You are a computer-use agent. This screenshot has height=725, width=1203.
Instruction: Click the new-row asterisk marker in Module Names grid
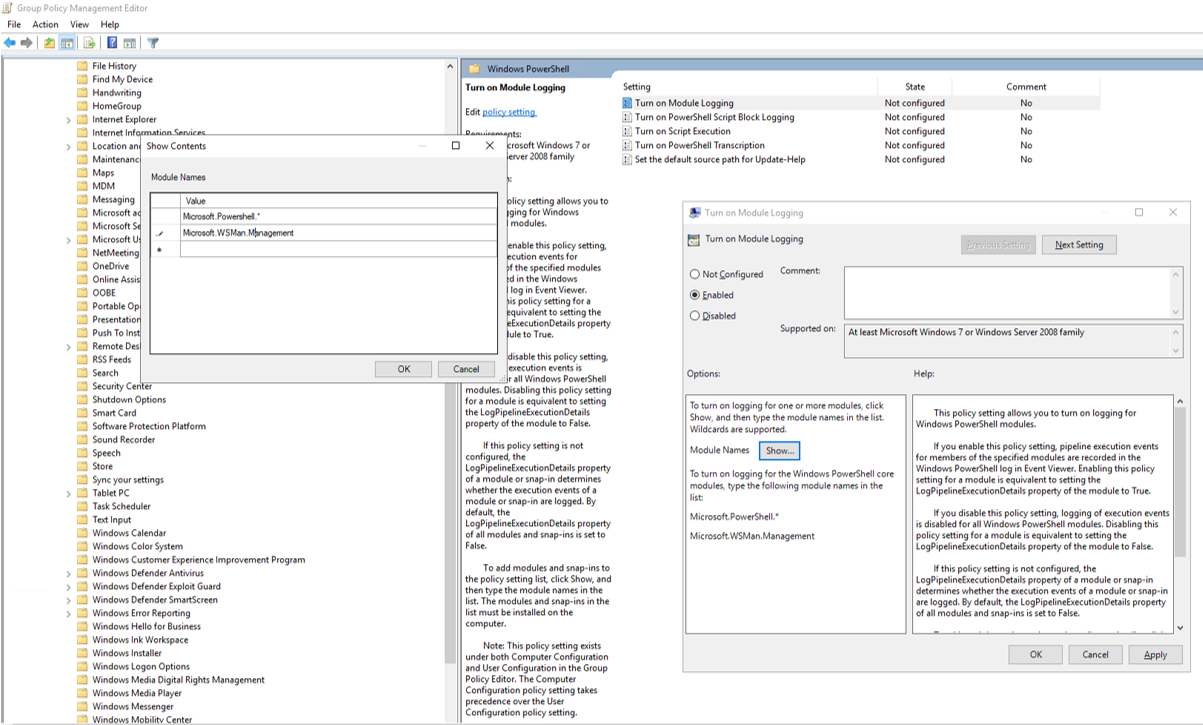[159, 250]
